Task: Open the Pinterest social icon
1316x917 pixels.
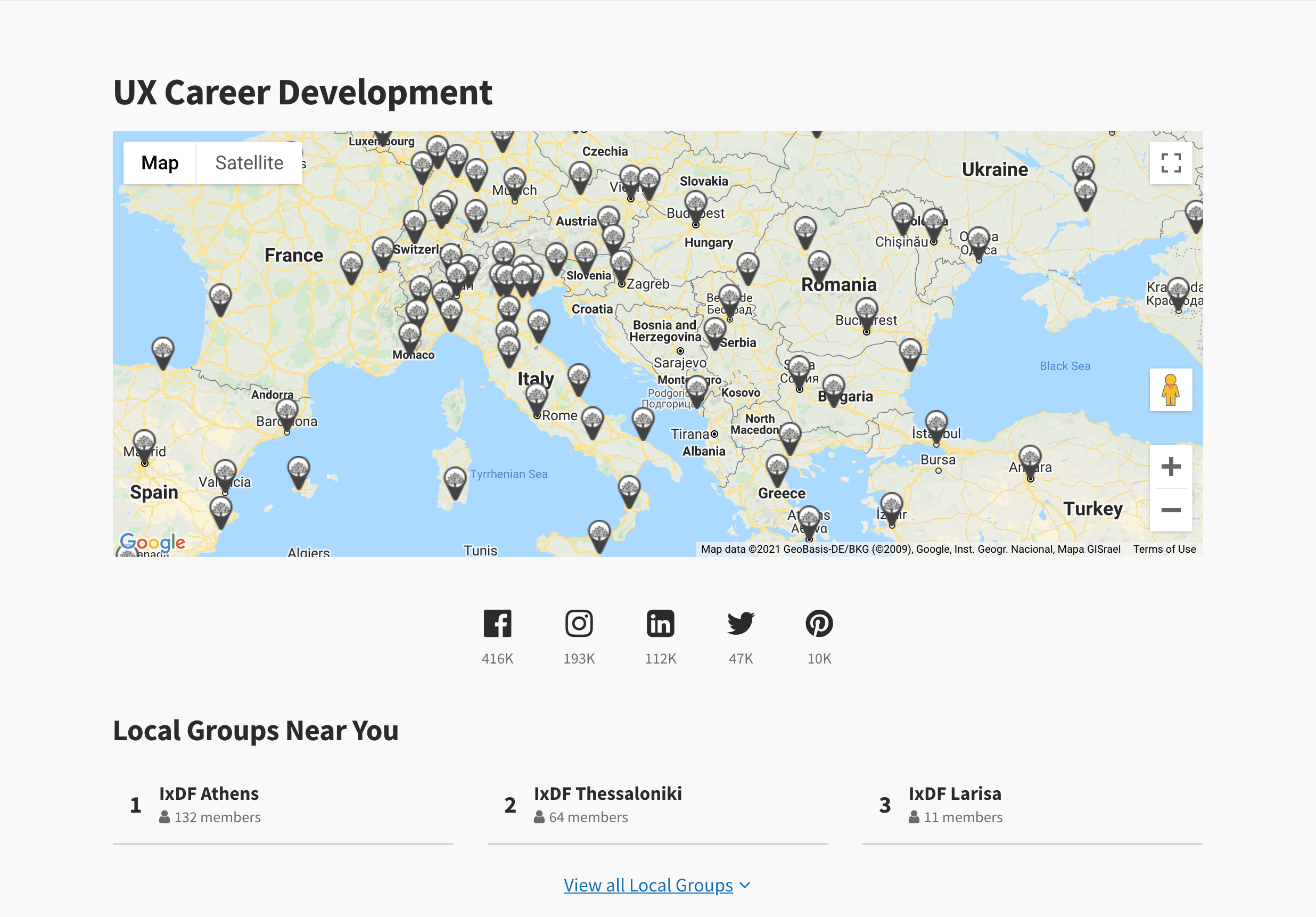Action: click(819, 624)
